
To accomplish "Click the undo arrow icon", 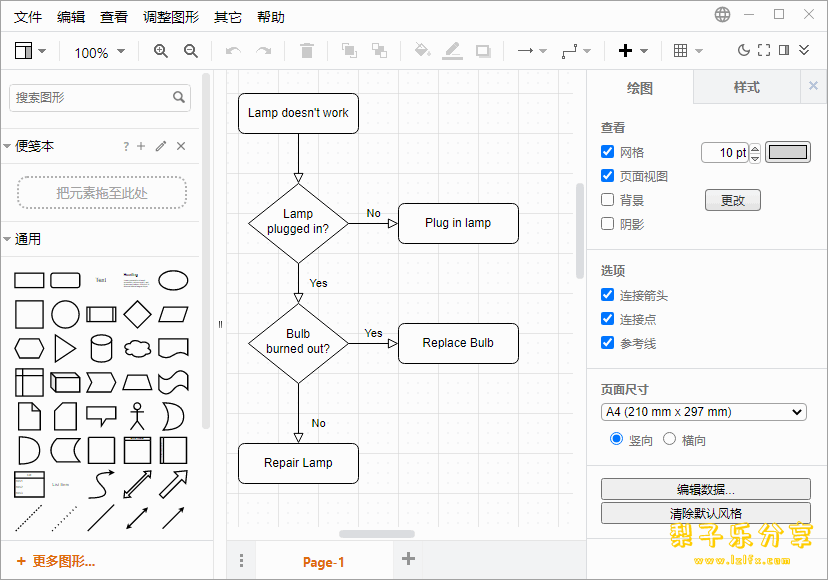I will point(233,51).
